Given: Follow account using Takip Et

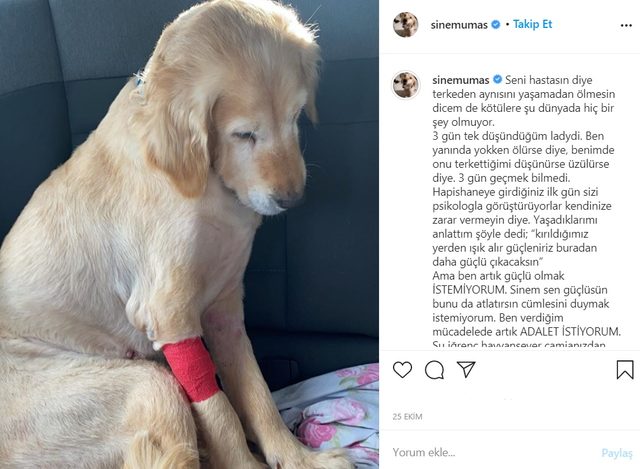Looking at the screenshot, I should click(x=532, y=24).
